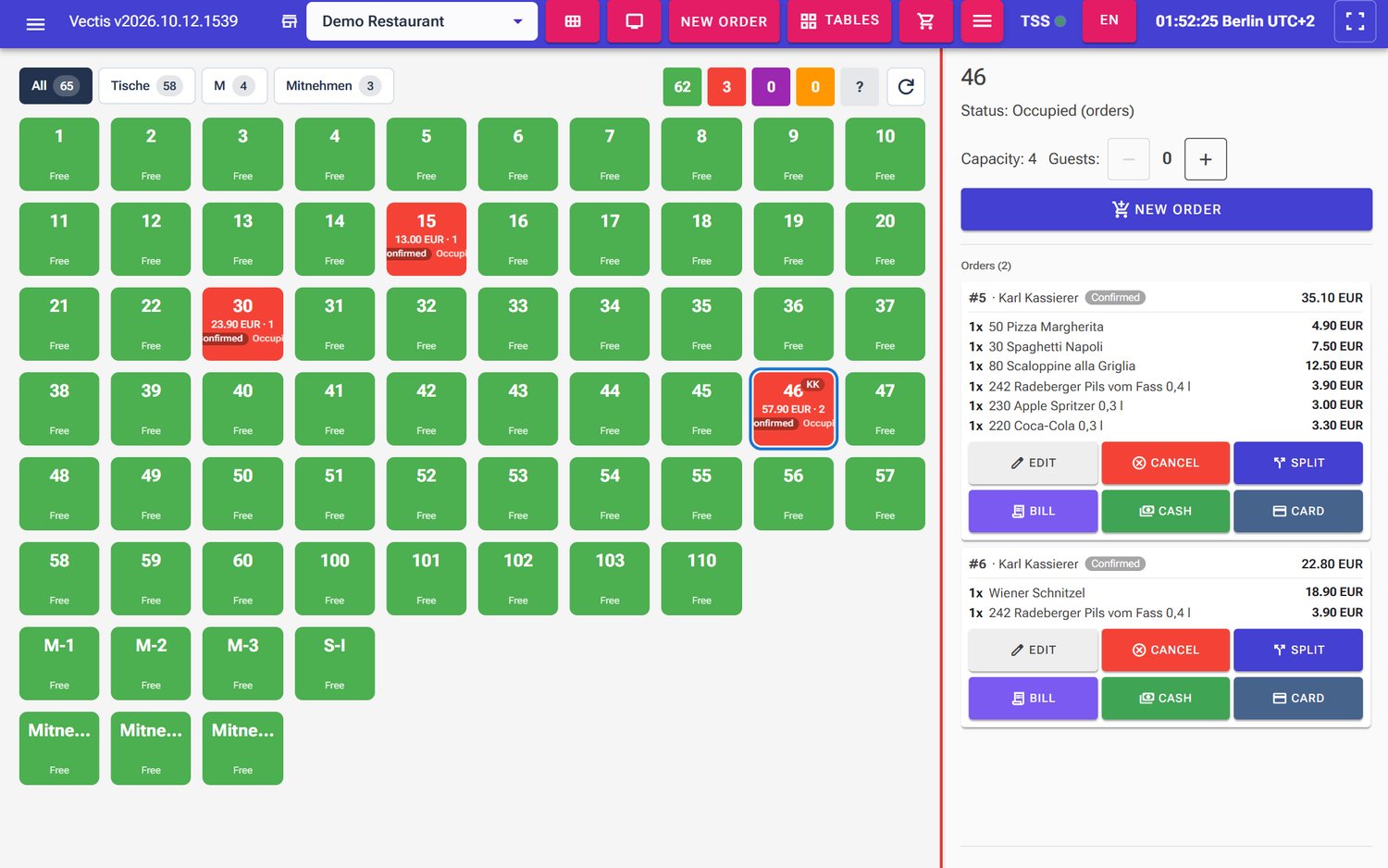
Task: Expand the Demo Restaurant dropdown
Action: tap(422, 21)
